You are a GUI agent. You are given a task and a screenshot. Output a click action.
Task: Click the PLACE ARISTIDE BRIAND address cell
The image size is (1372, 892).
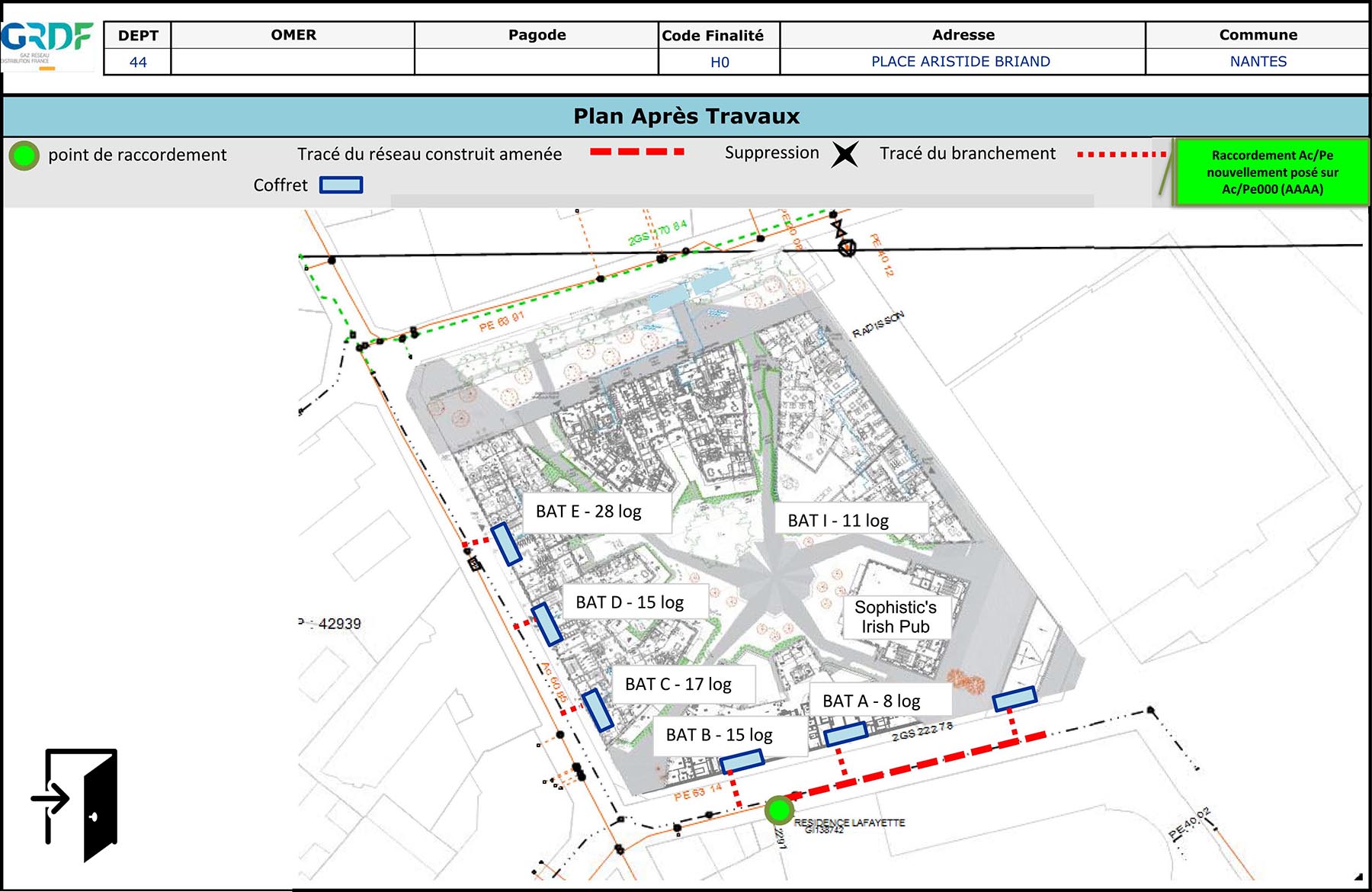click(x=961, y=62)
